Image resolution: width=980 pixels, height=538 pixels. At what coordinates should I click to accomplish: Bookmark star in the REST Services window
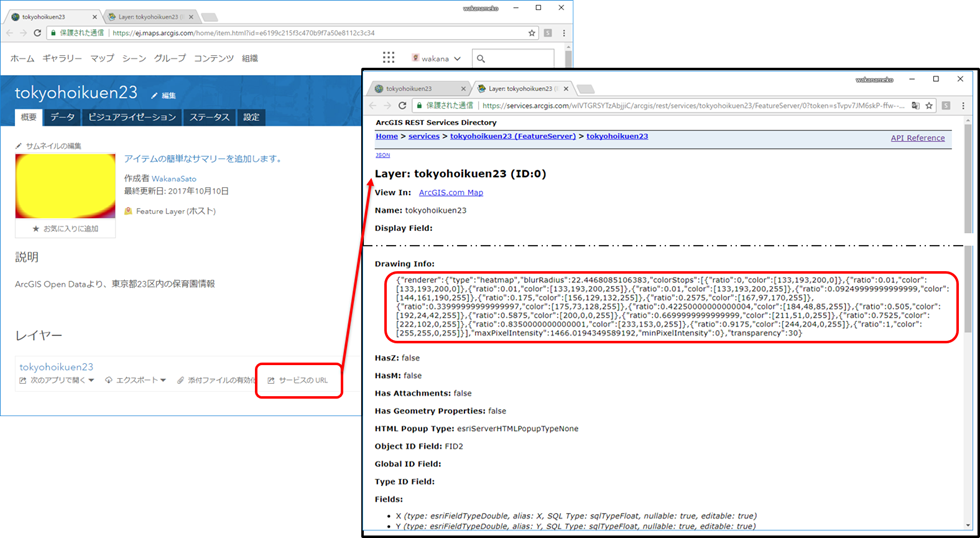[929, 106]
